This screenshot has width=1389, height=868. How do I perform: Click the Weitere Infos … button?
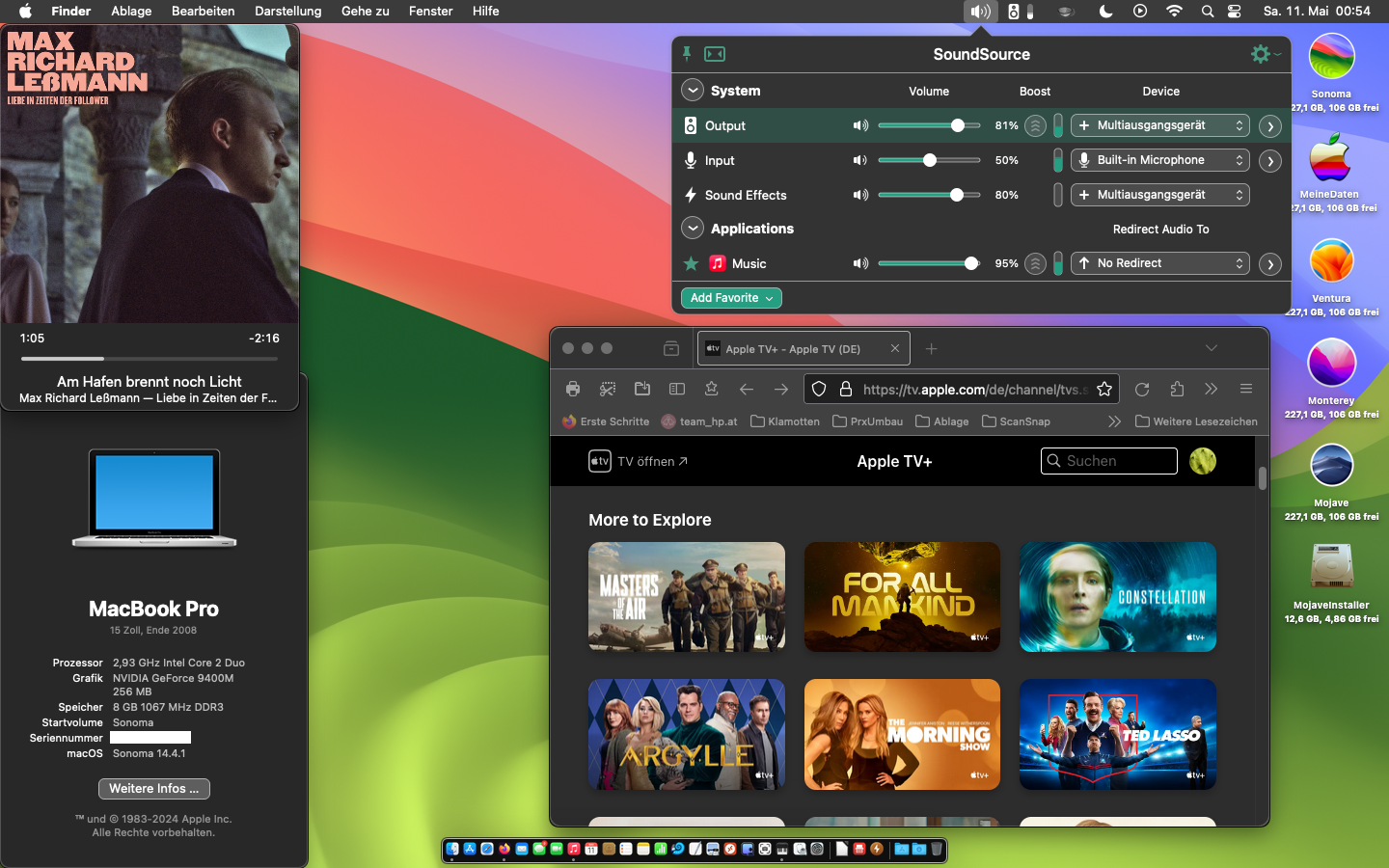click(154, 789)
